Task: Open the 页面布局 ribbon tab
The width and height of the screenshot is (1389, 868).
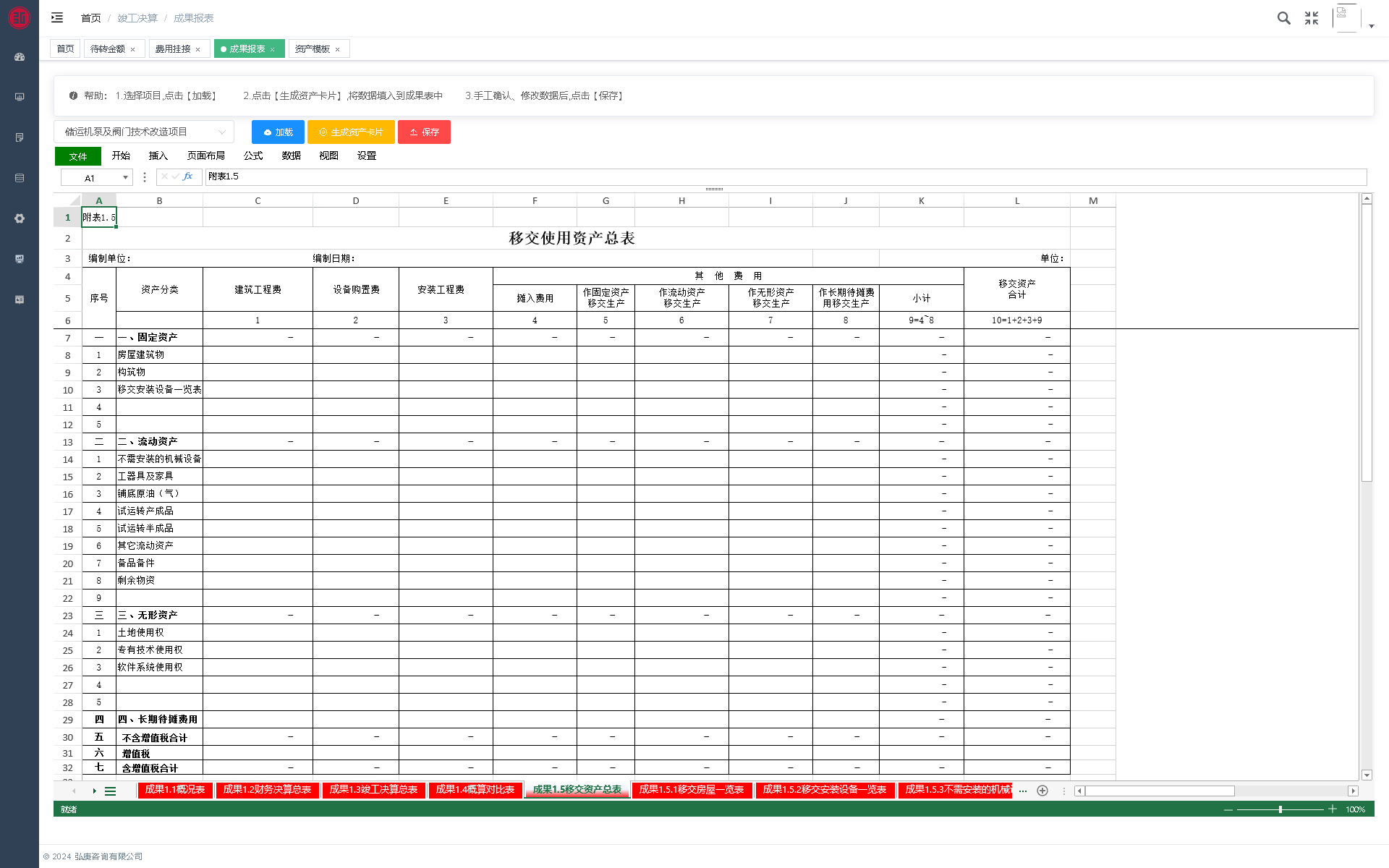Action: click(206, 156)
